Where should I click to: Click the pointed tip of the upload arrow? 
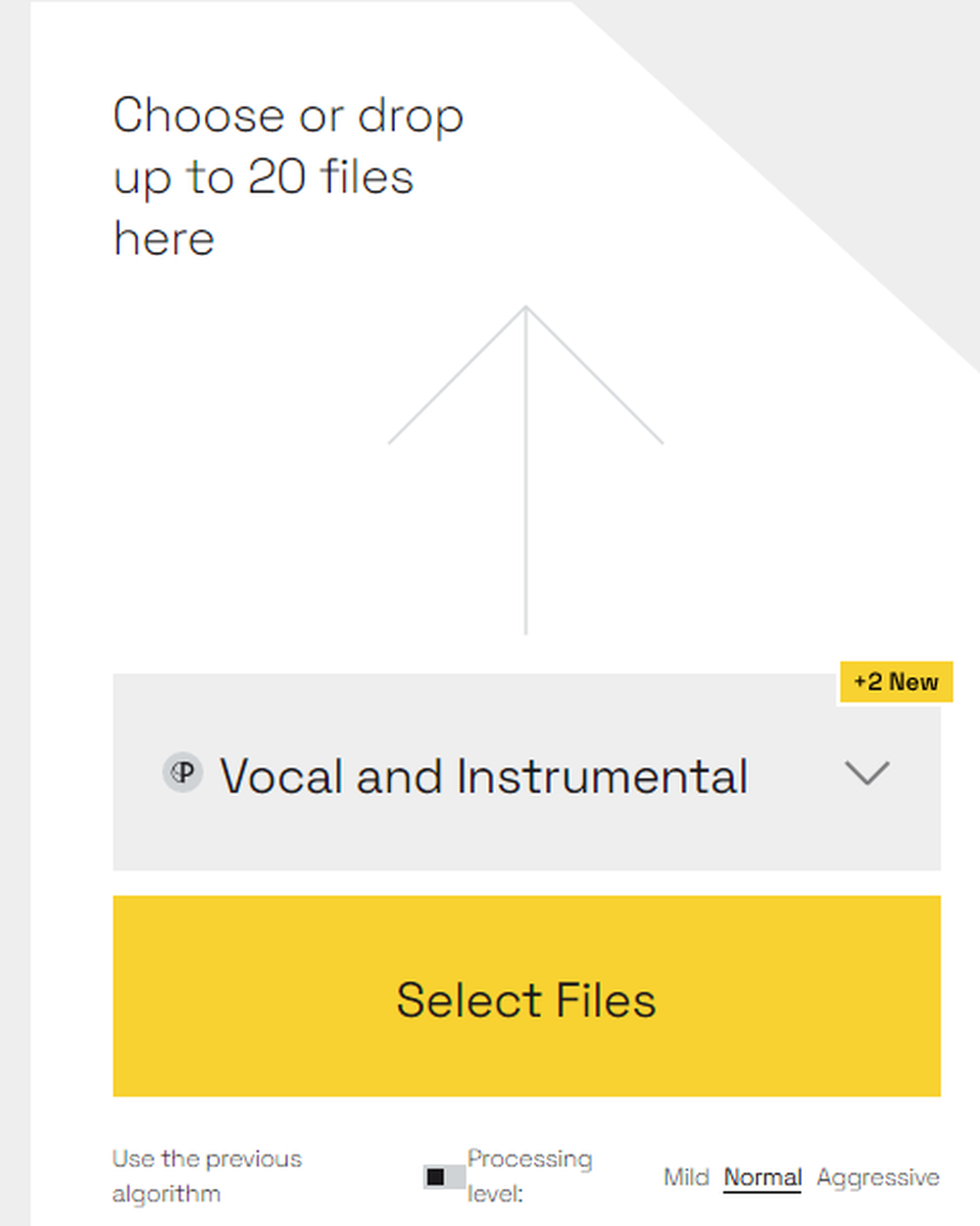click(x=525, y=310)
